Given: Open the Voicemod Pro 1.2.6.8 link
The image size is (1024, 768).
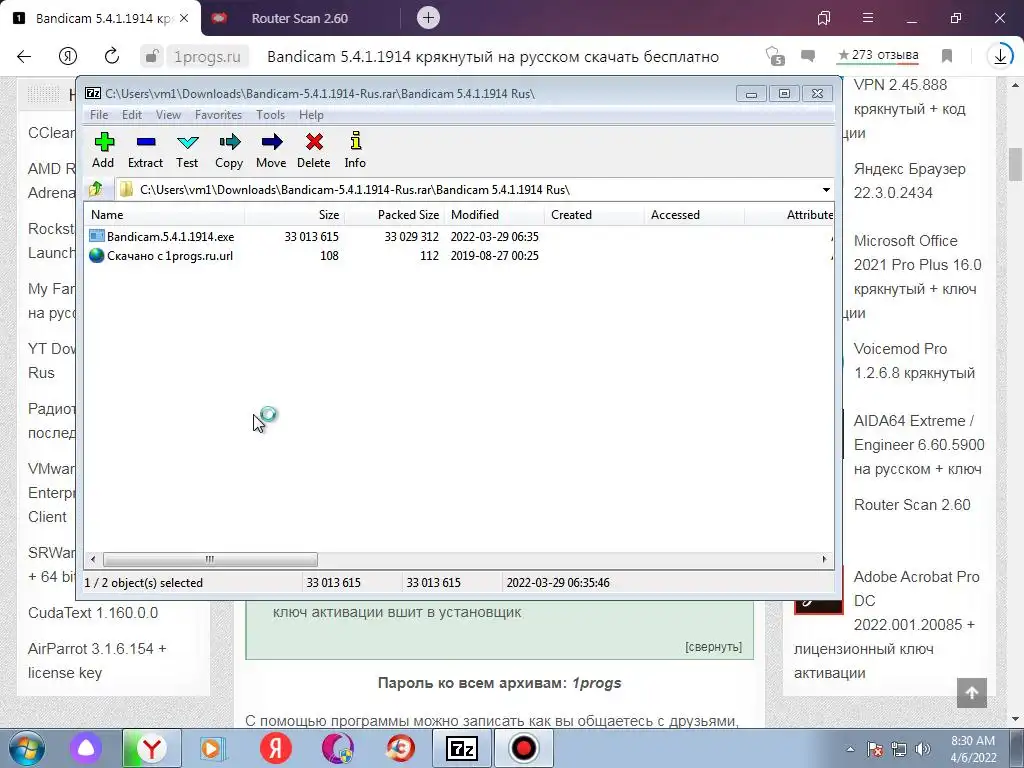Looking at the screenshot, I should tap(914, 361).
